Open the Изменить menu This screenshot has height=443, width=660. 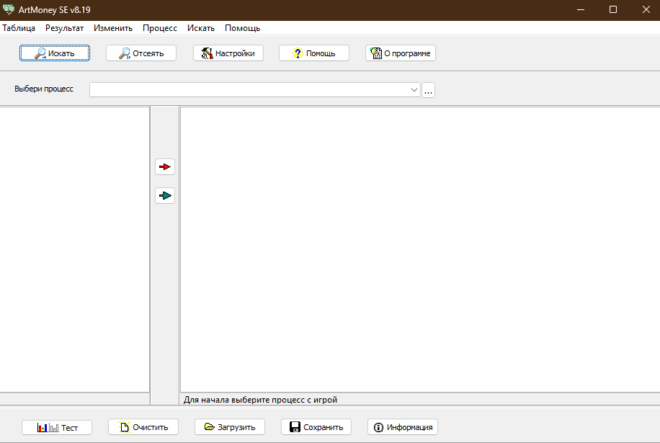(x=113, y=28)
